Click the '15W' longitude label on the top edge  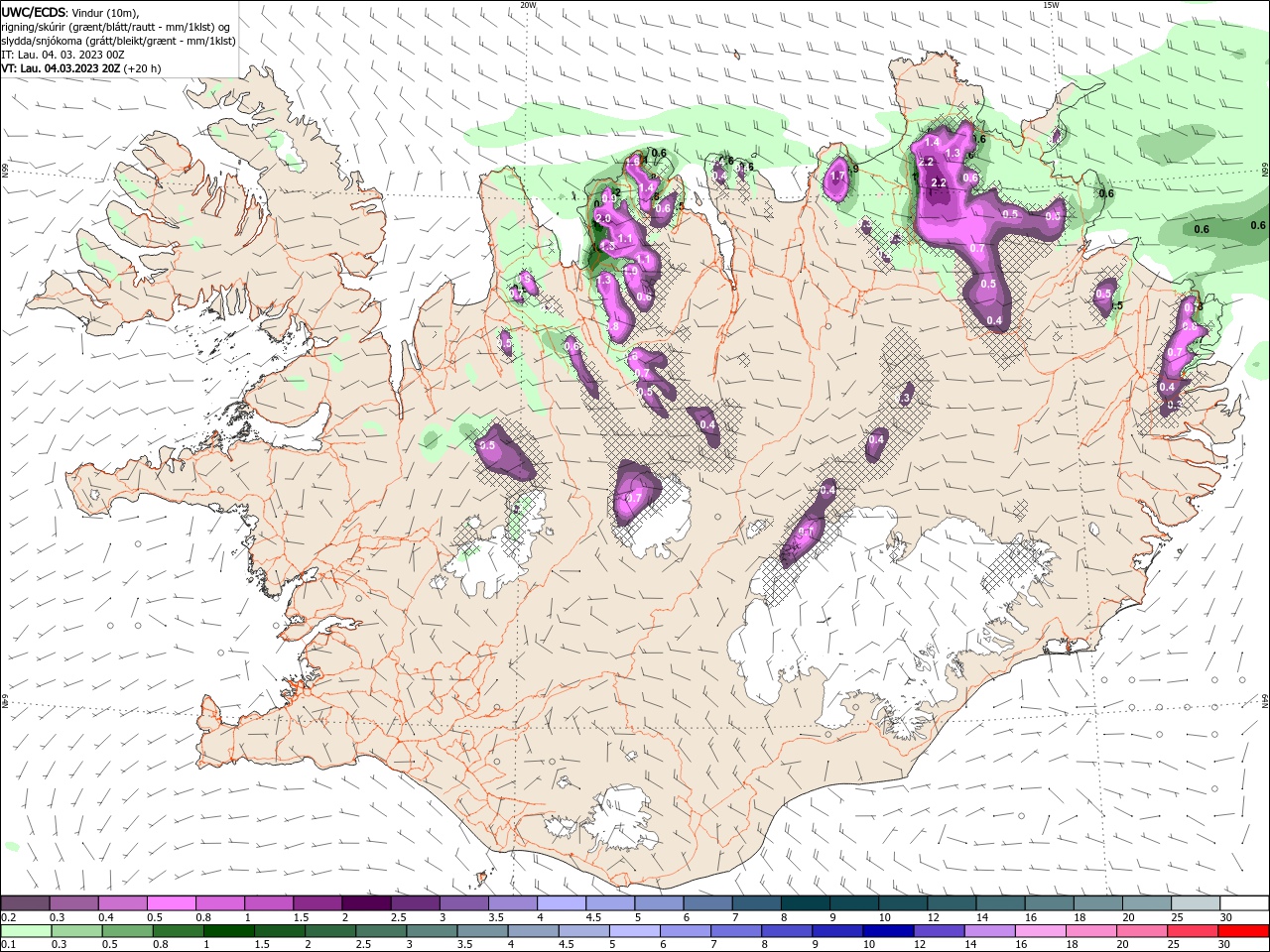(x=1051, y=4)
